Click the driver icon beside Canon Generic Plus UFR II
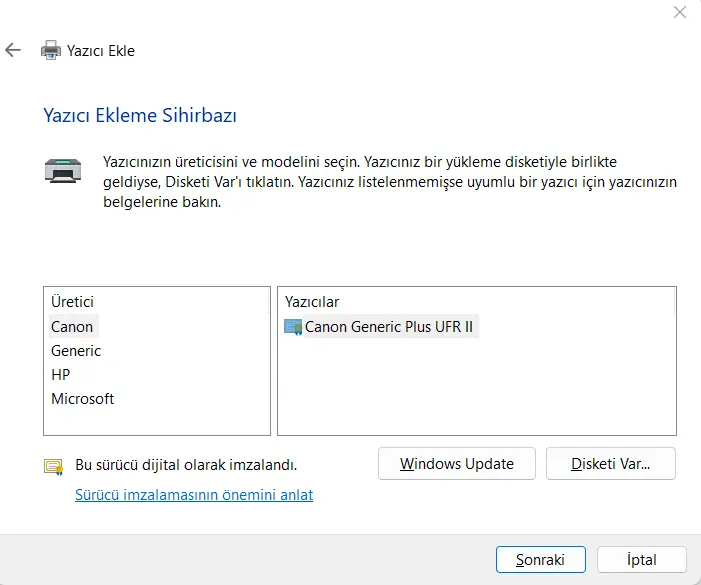This screenshot has height=585, width=701. [x=293, y=327]
